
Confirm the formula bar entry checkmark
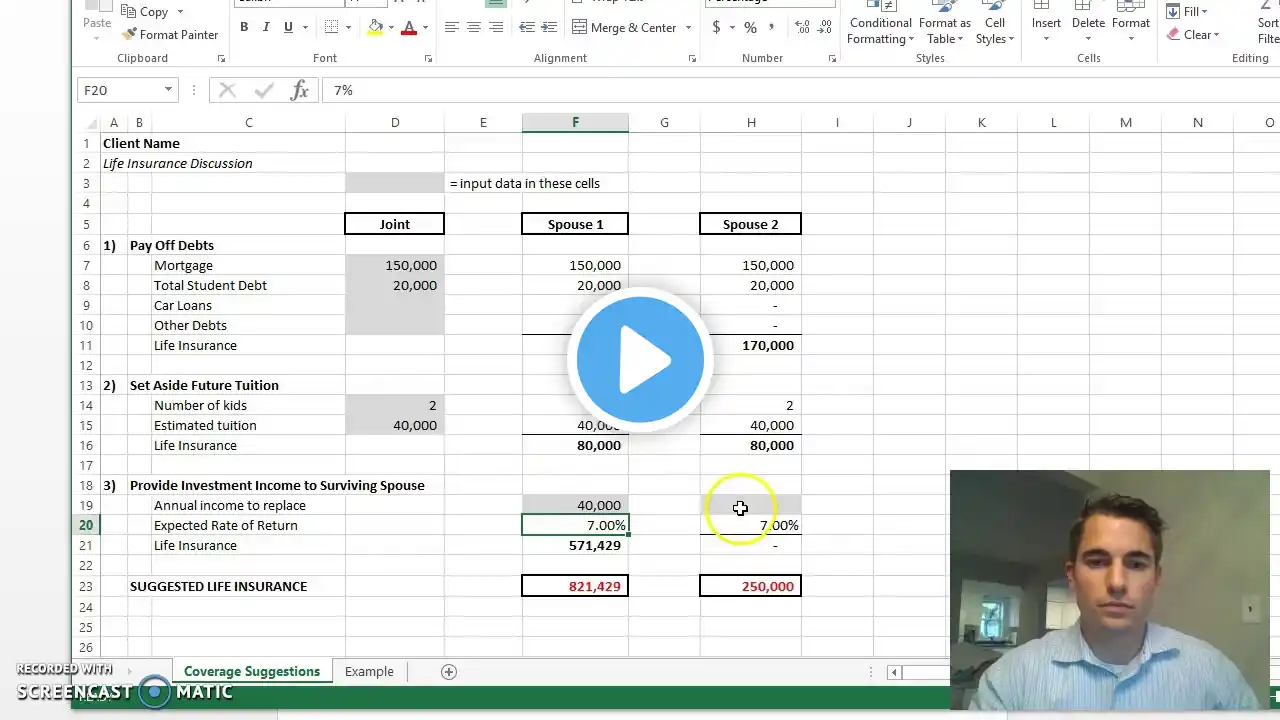(264, 91)
